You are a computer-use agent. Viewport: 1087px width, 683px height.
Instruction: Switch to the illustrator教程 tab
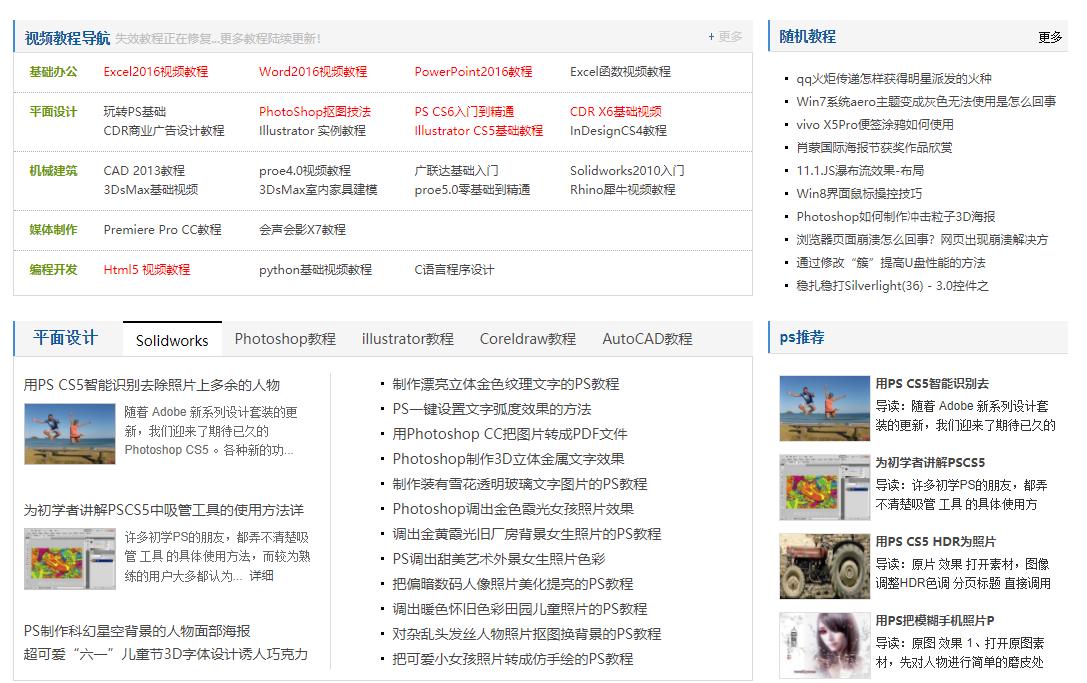(406, 339)
